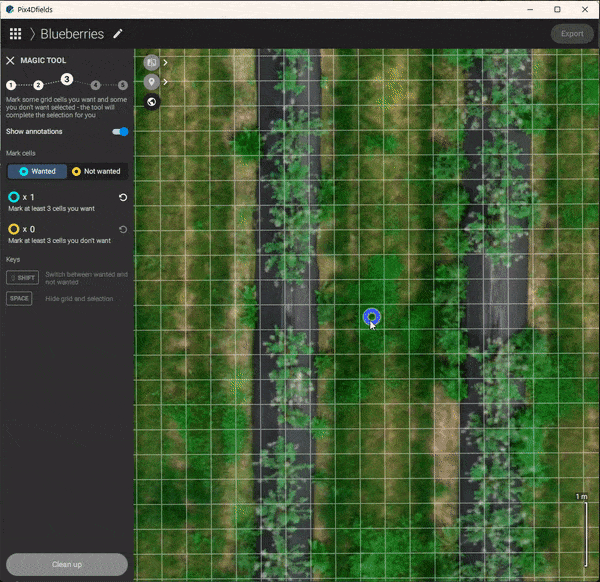
Task: Click the cyan wanted count ring icon
Action: coord(14,197)
